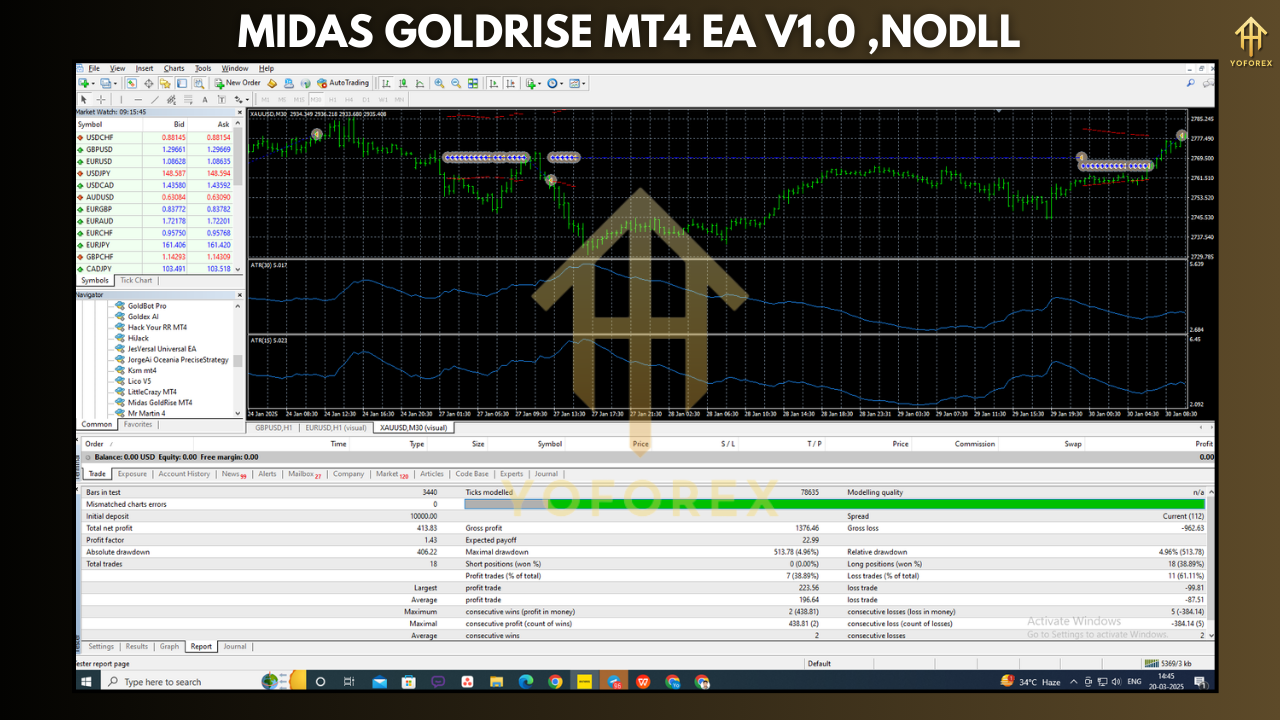The height and width of the screenshot is (720, 1280).
Task: Switch to the M1 timeframe
Action: tap(265, 99)
